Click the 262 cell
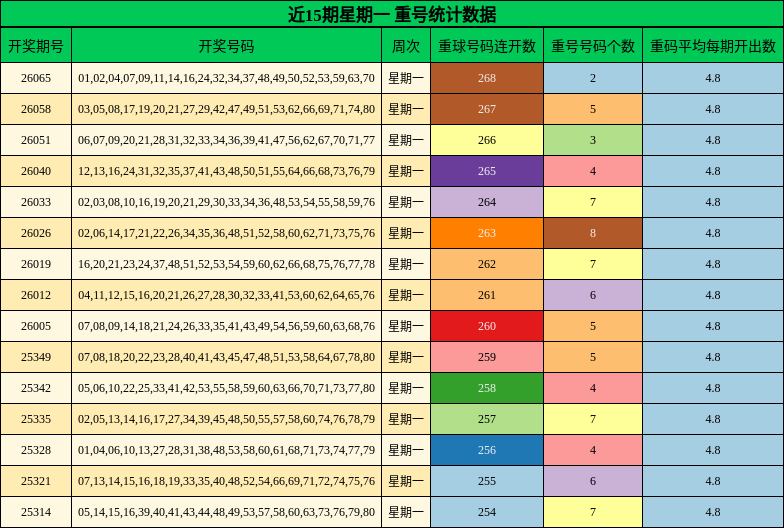Viewport: 784px width, 528px height. click(x=487, y=264)
